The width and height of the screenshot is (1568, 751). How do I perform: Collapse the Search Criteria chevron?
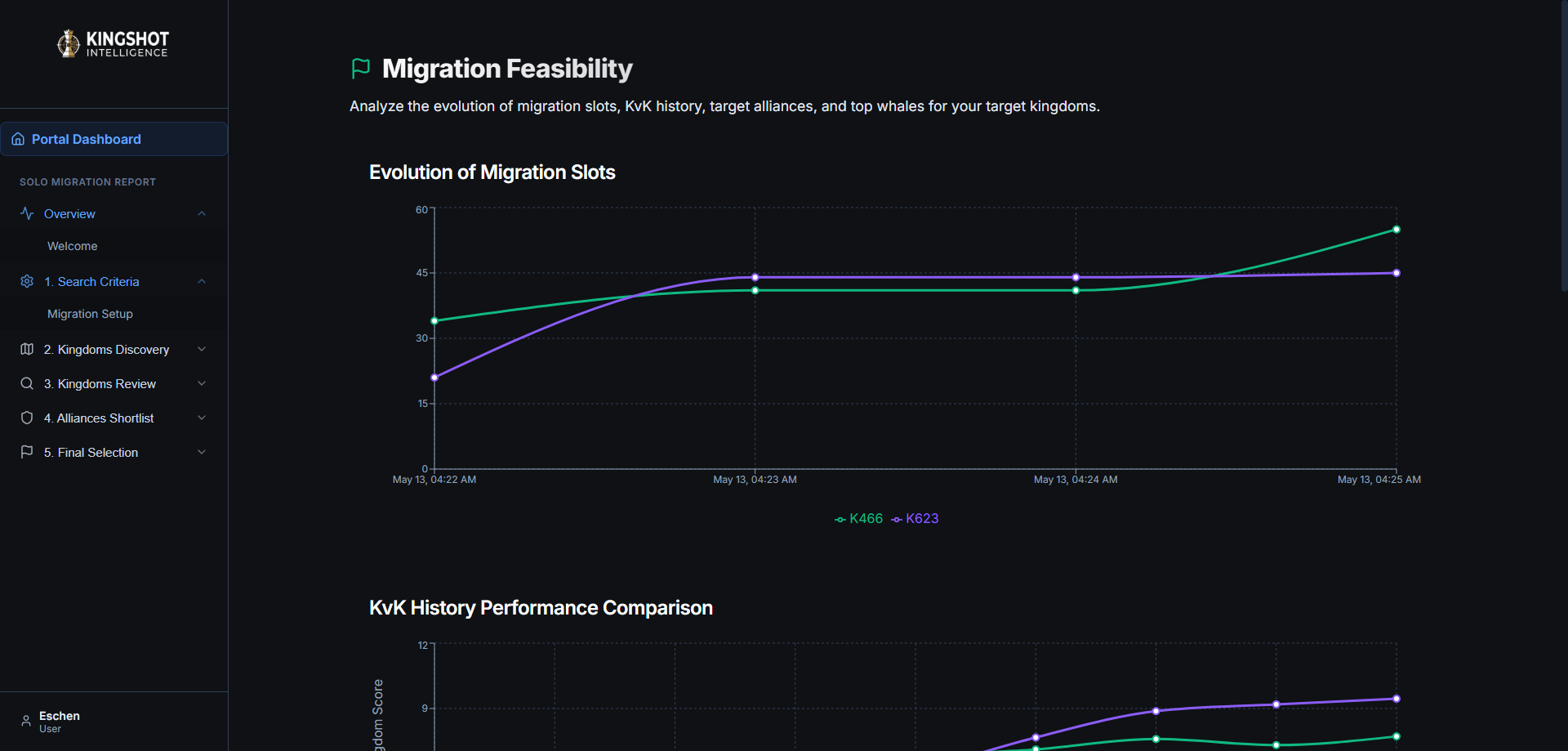click(202, 281)
